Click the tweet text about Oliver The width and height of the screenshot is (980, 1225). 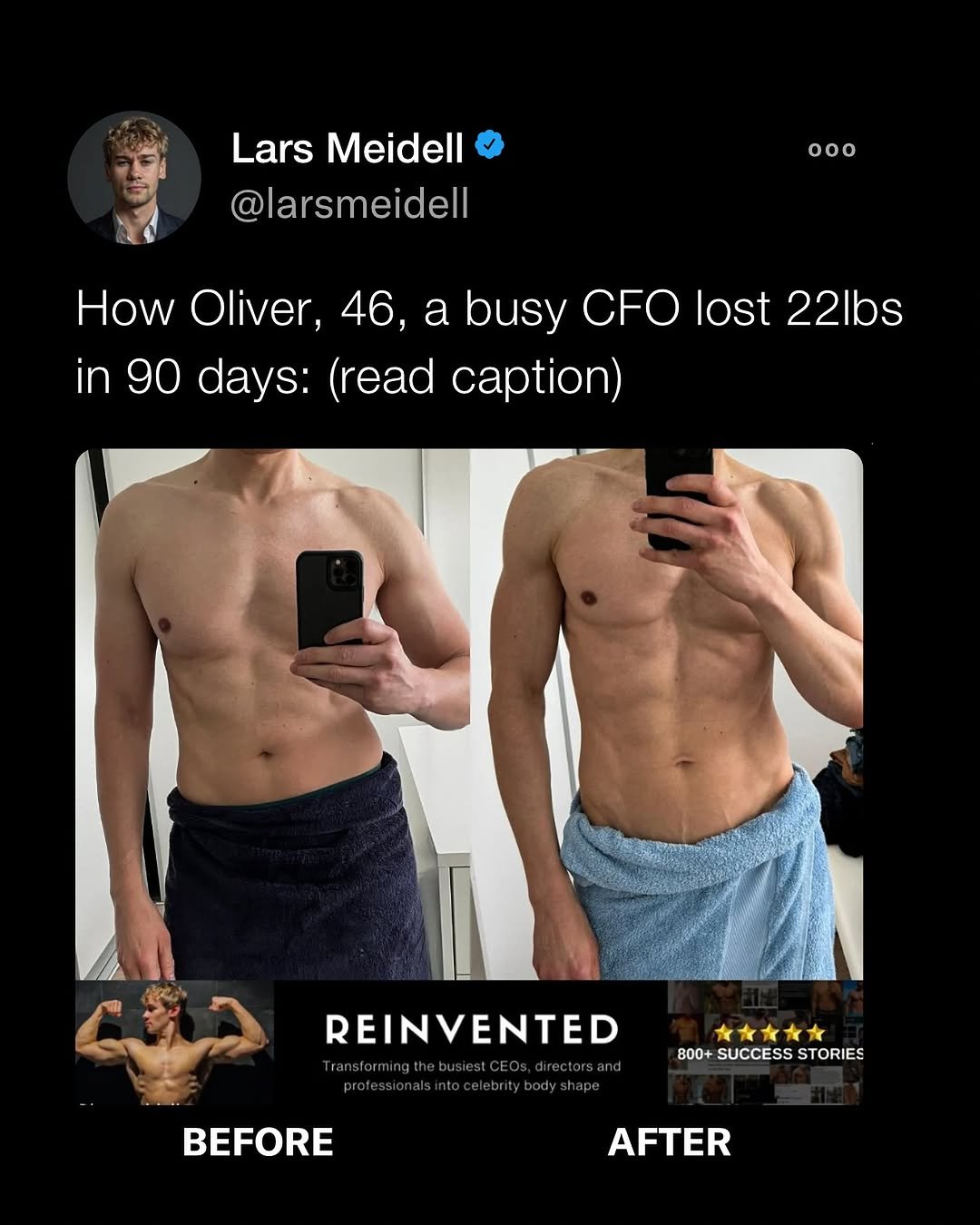(489, 342)
